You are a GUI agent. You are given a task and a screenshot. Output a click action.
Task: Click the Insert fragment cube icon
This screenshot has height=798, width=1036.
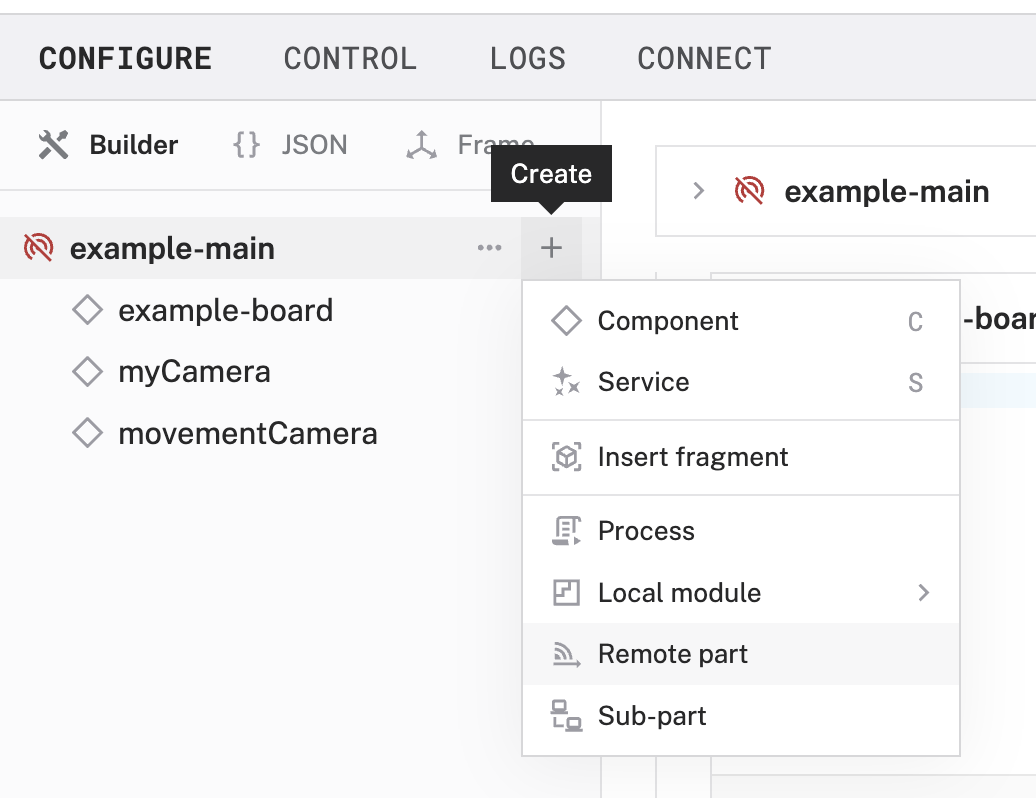click(x=568, y=456)
